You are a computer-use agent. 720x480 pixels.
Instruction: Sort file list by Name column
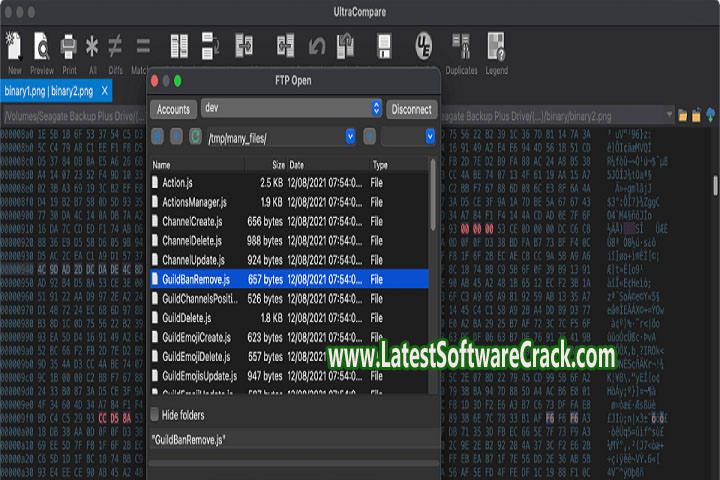point(198,165)
